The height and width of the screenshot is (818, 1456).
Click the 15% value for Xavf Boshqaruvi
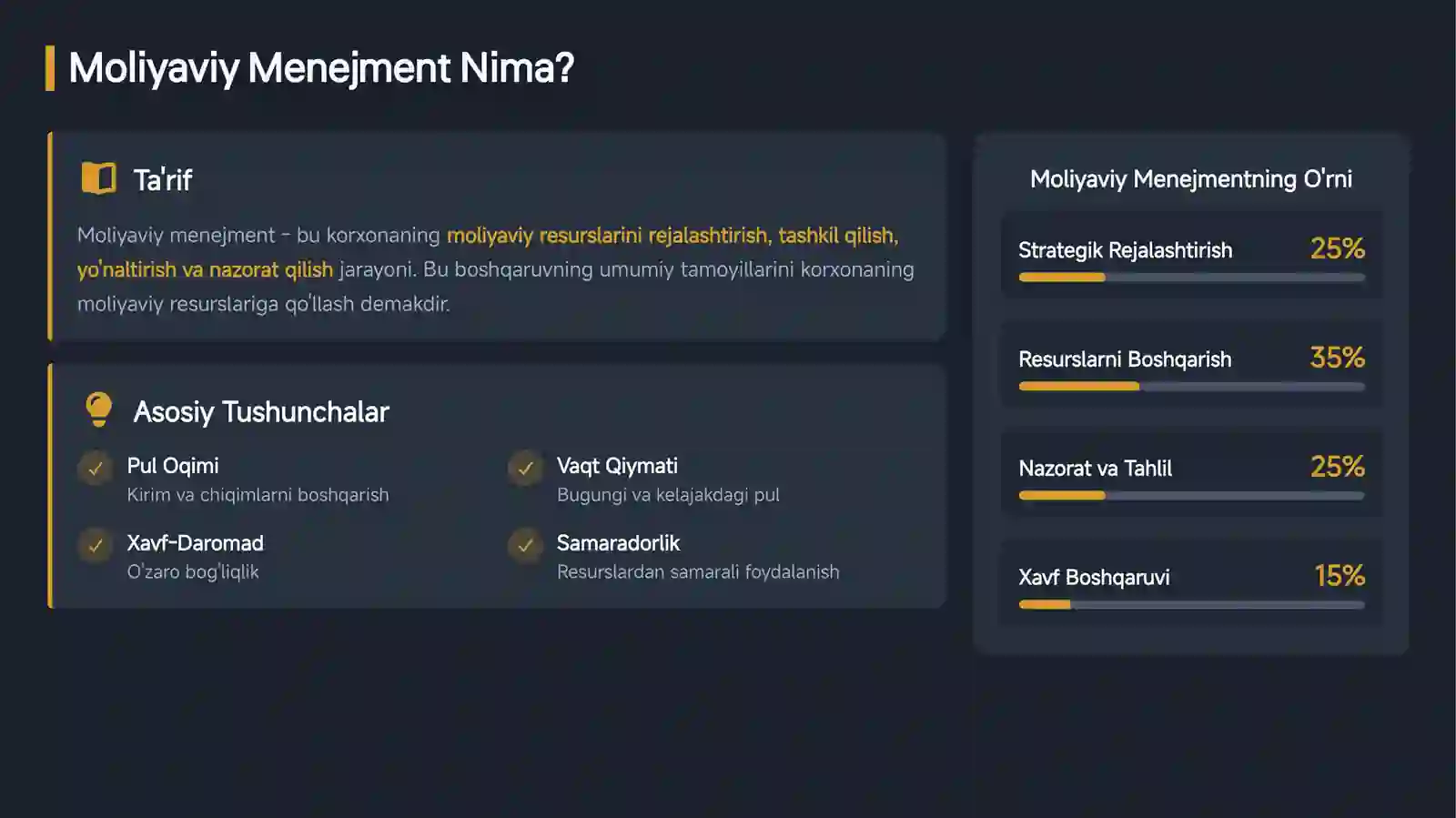tap(1340, 576)
